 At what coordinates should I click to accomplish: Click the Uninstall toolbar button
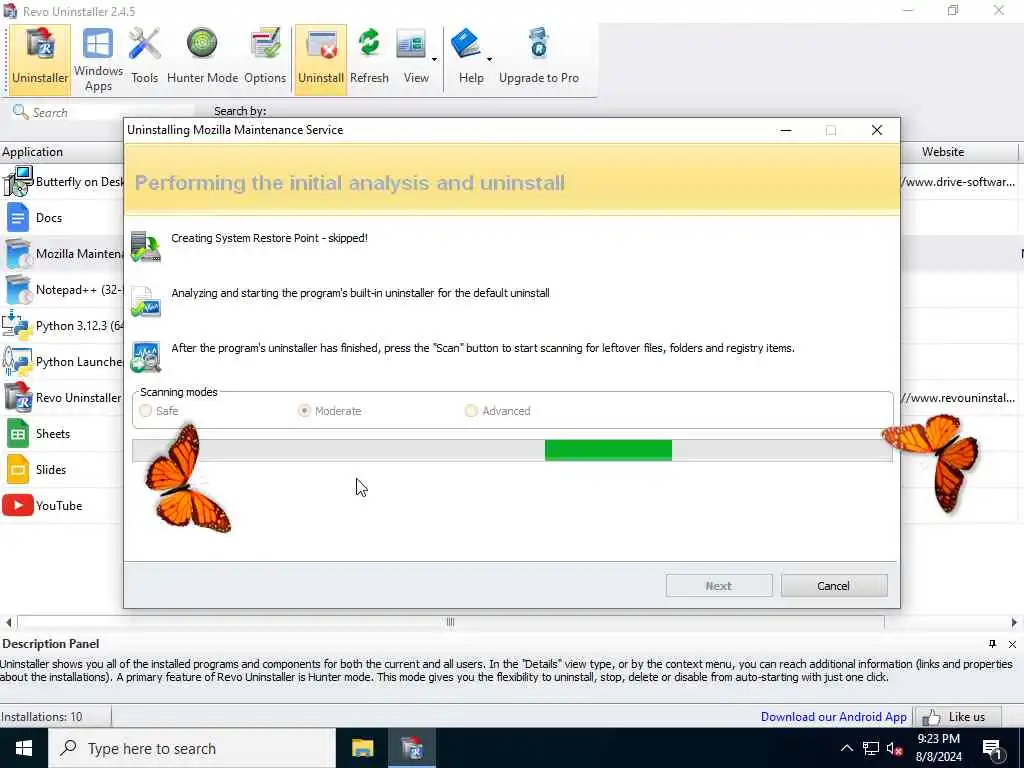point(321,59)
